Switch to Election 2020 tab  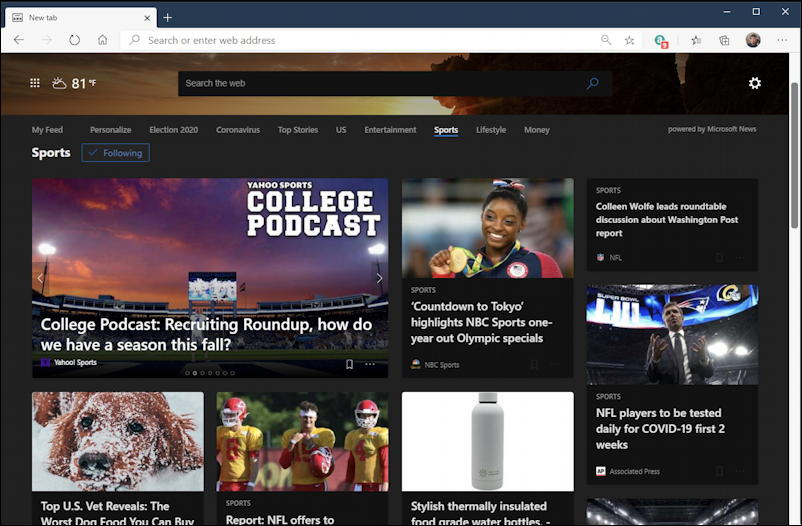point(173,130)
